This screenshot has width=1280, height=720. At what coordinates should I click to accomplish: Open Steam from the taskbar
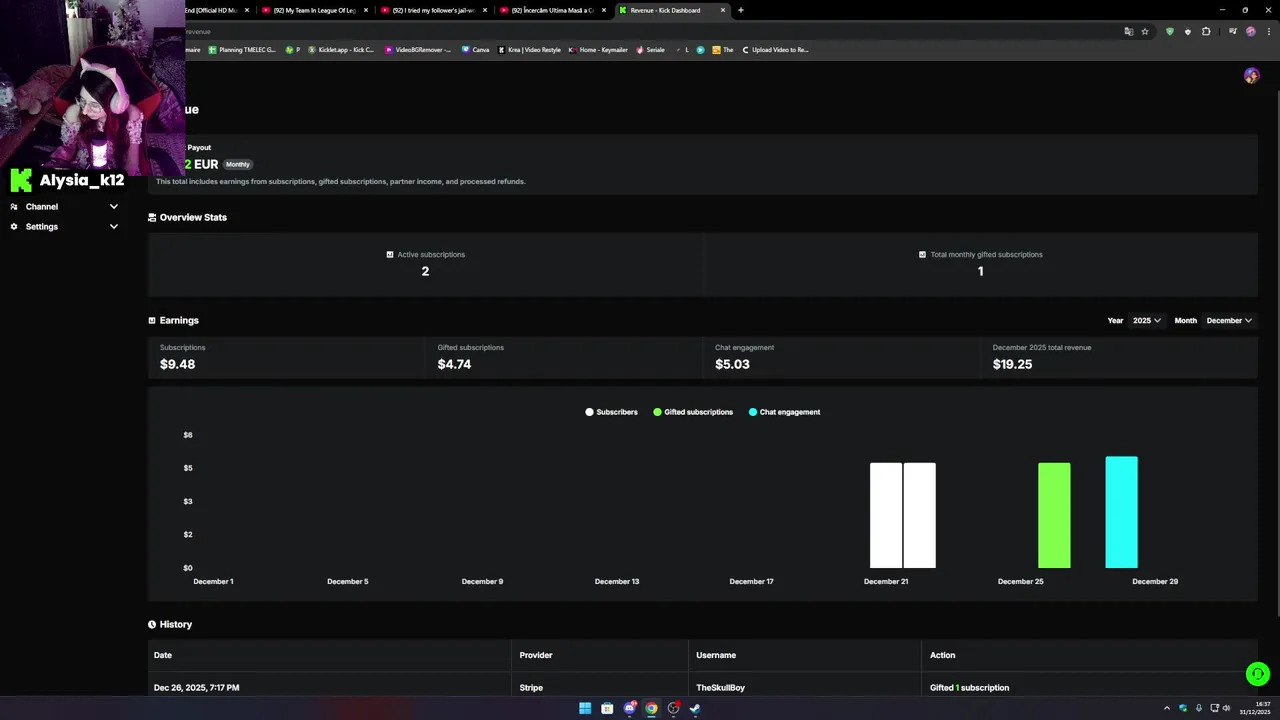point(695,708)
